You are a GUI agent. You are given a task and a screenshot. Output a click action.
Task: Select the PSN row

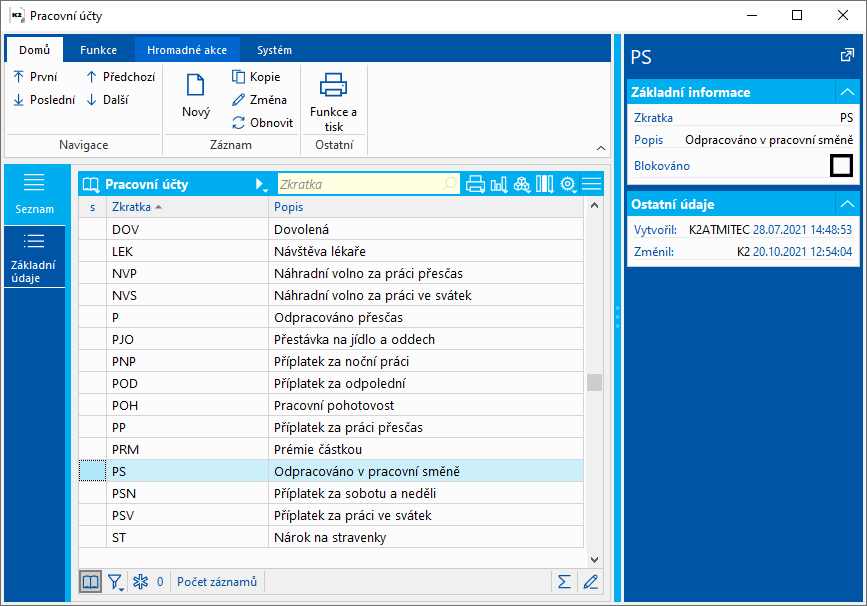click(x=331, y=493)
